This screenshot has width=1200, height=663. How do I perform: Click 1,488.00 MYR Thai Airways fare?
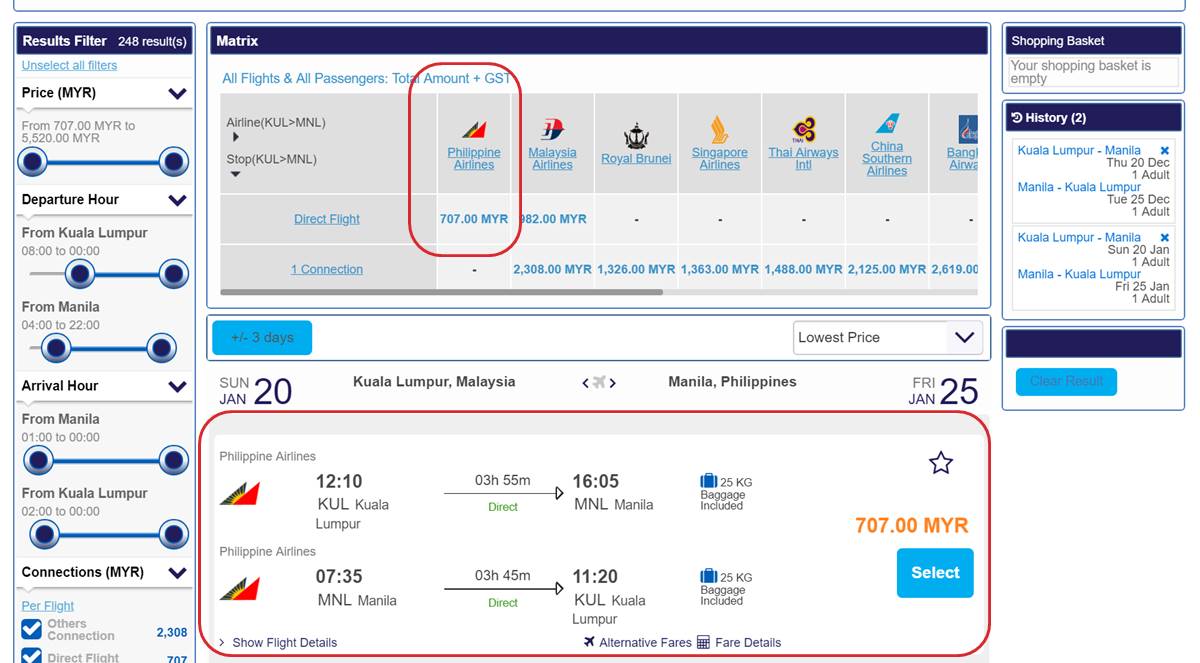(x=804, y=270)
